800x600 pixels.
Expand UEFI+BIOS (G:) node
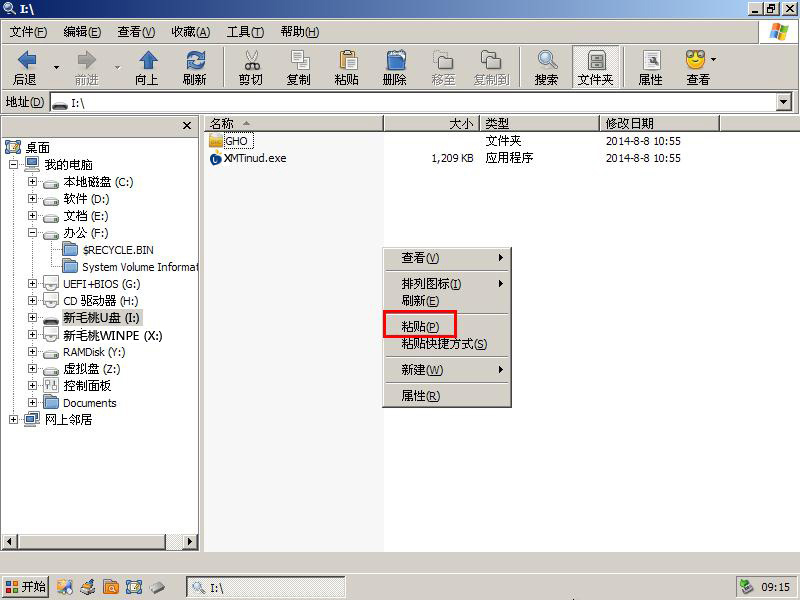coord(32,284)
